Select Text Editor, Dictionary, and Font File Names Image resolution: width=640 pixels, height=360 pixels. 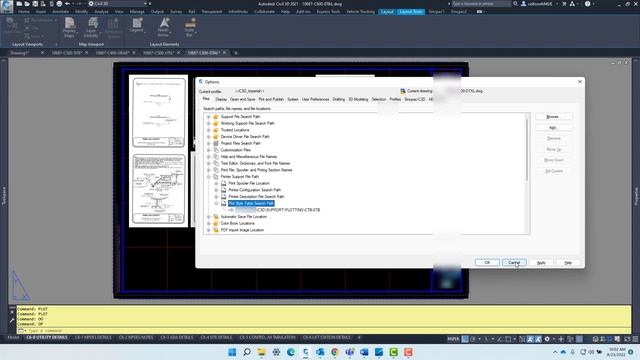pos(255,163)
